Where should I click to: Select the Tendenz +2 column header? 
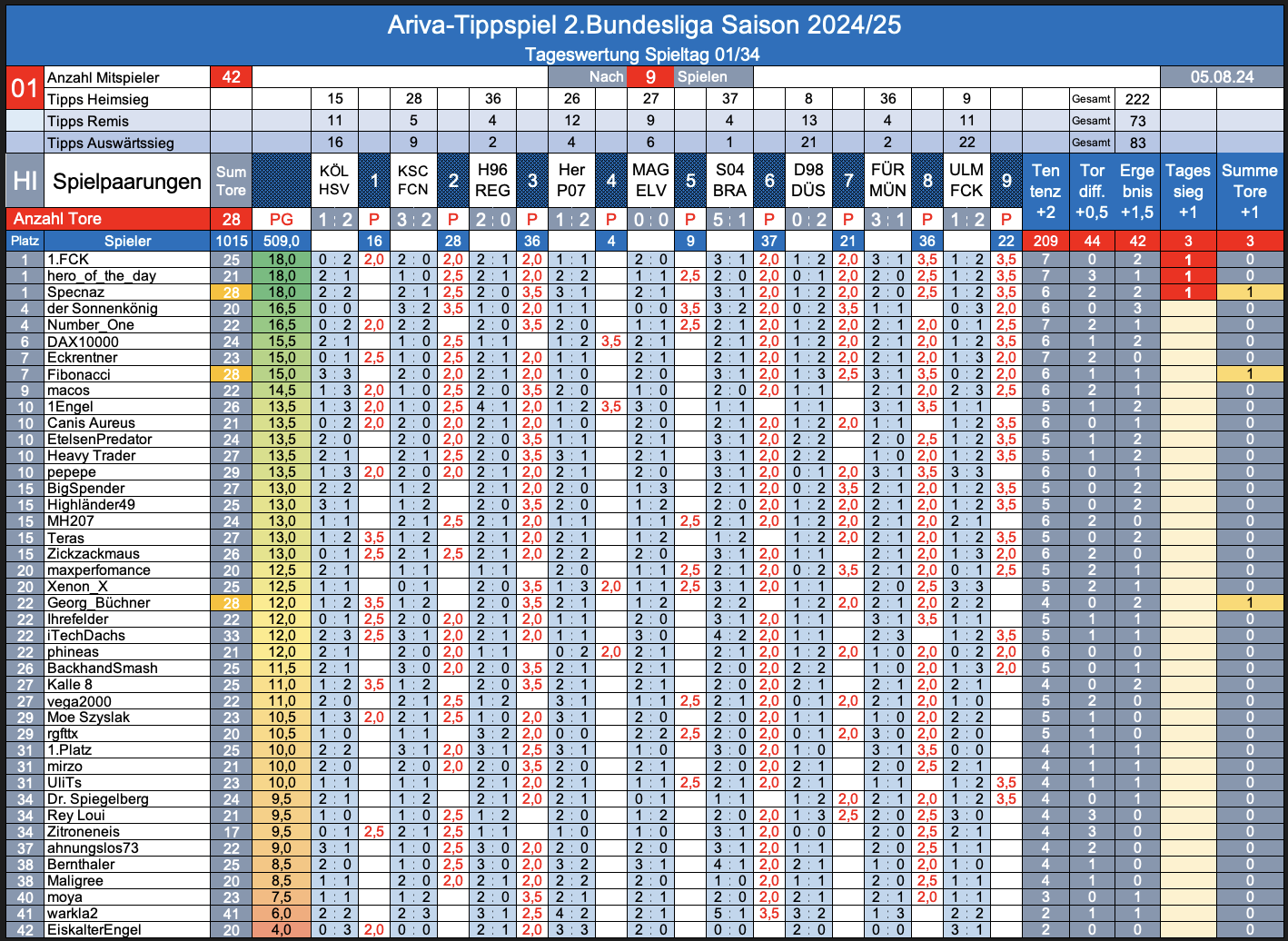click(x=1045, y=191)
